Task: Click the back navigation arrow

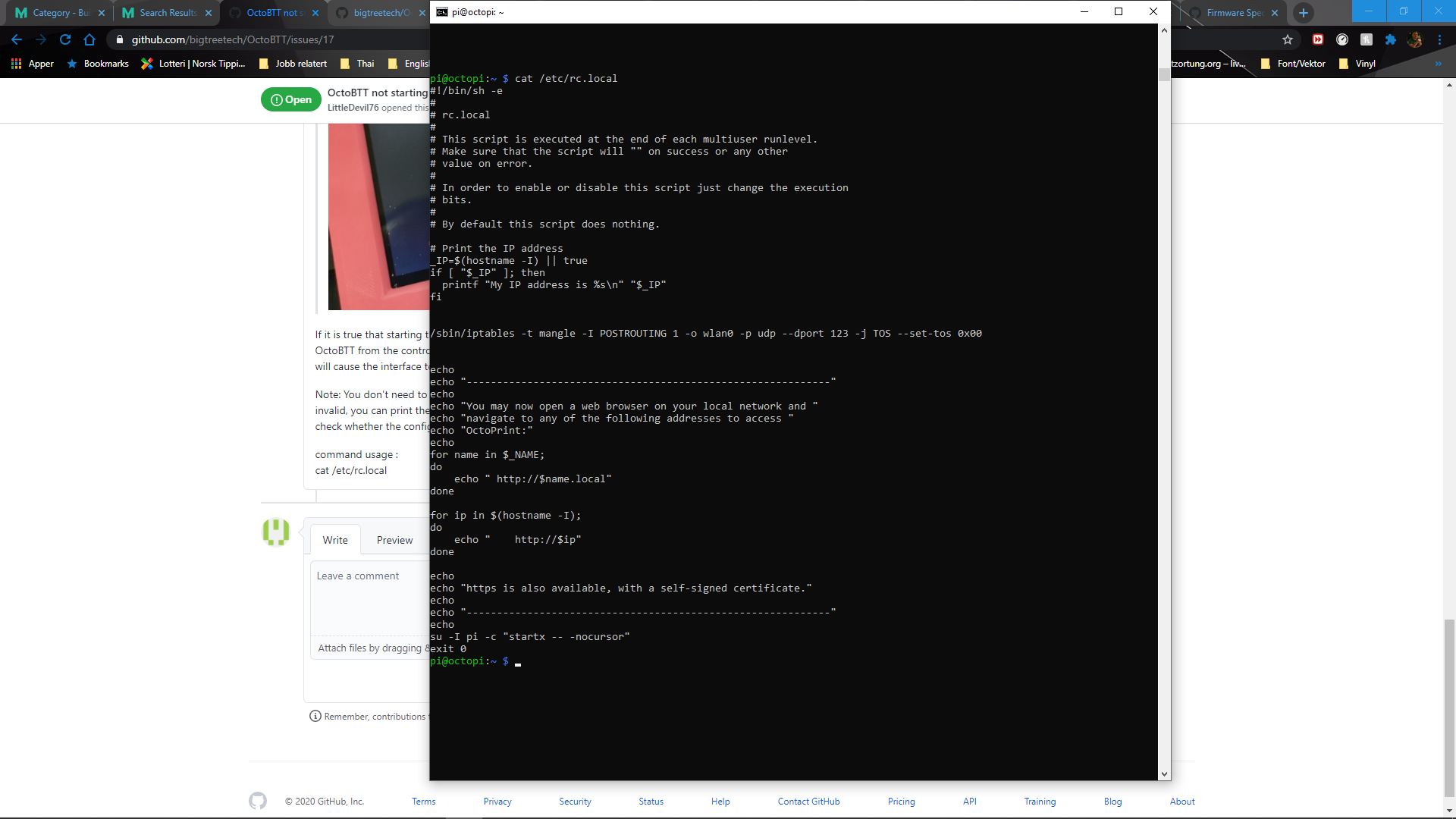Action: pyautogui.click(x=17, y=39)
